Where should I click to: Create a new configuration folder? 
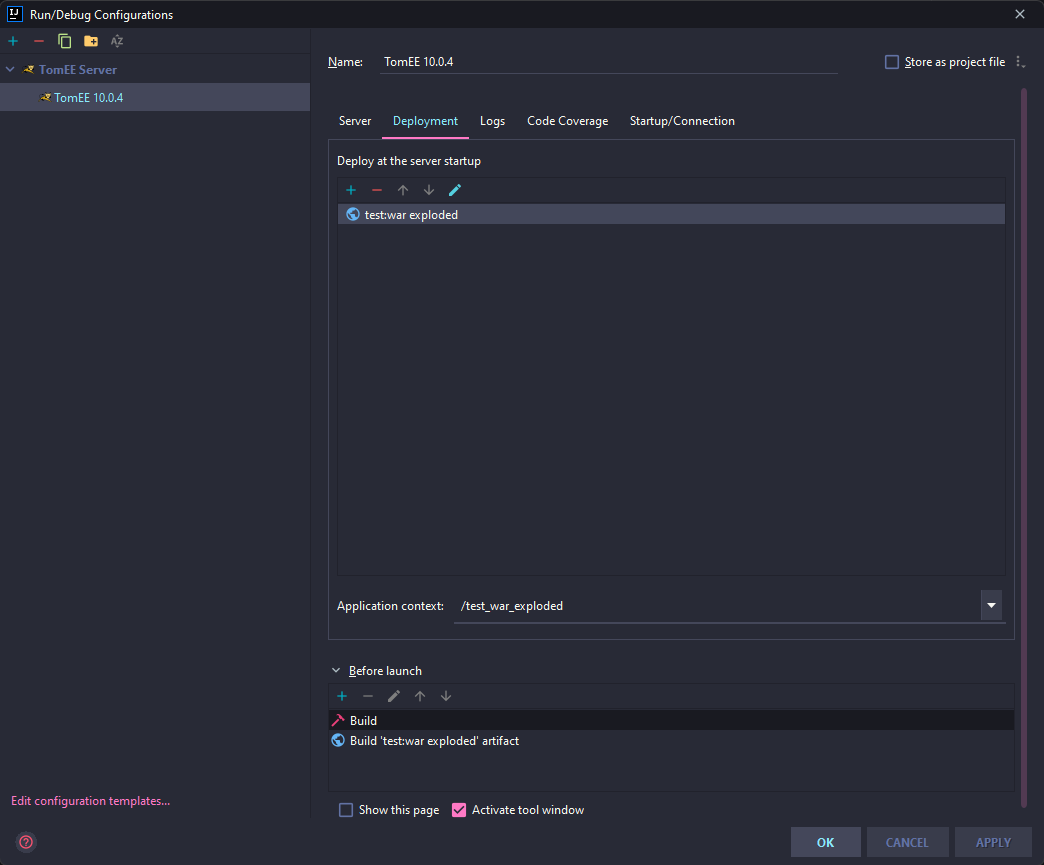pos(89,41)
